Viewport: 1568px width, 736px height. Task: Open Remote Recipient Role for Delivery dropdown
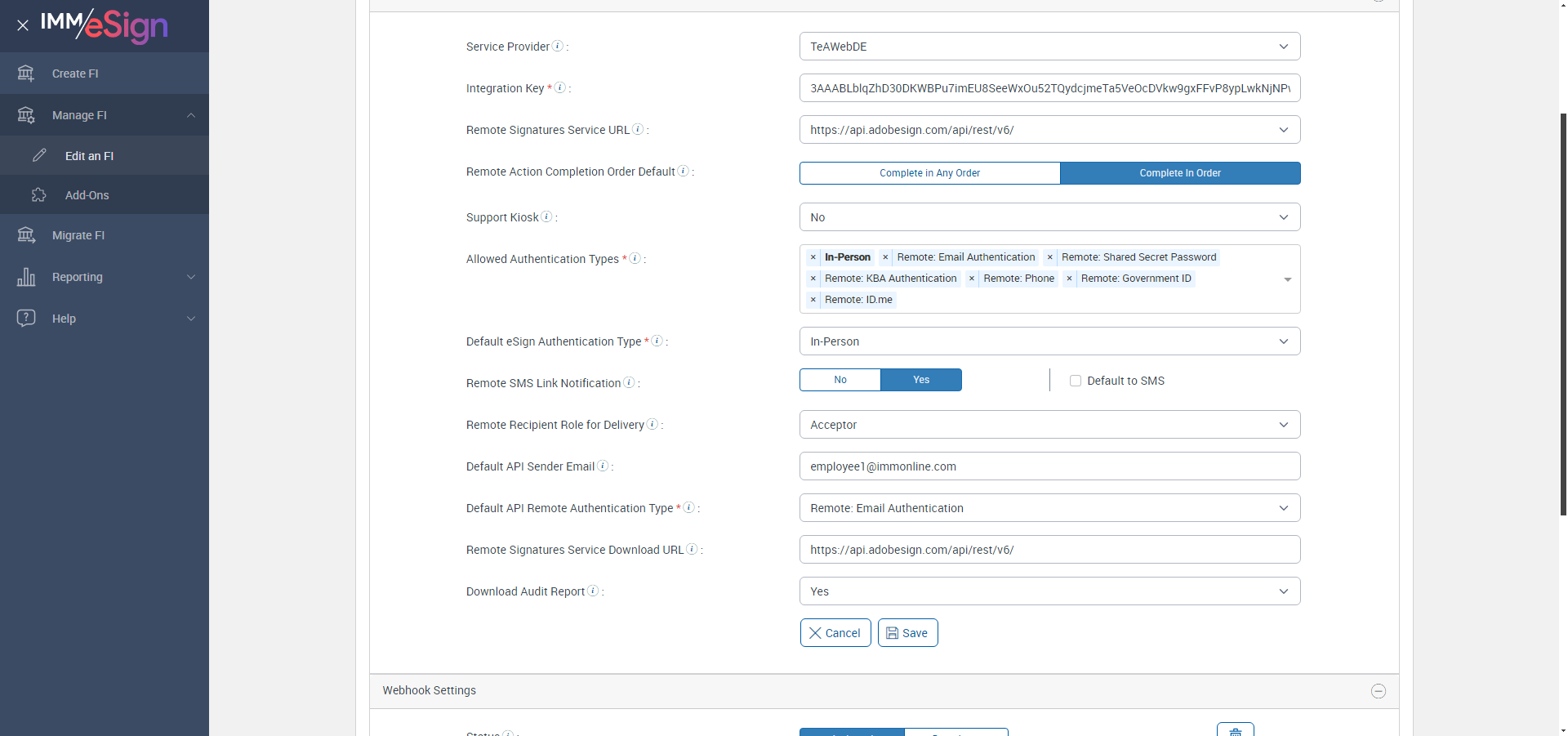[1049, 425]
